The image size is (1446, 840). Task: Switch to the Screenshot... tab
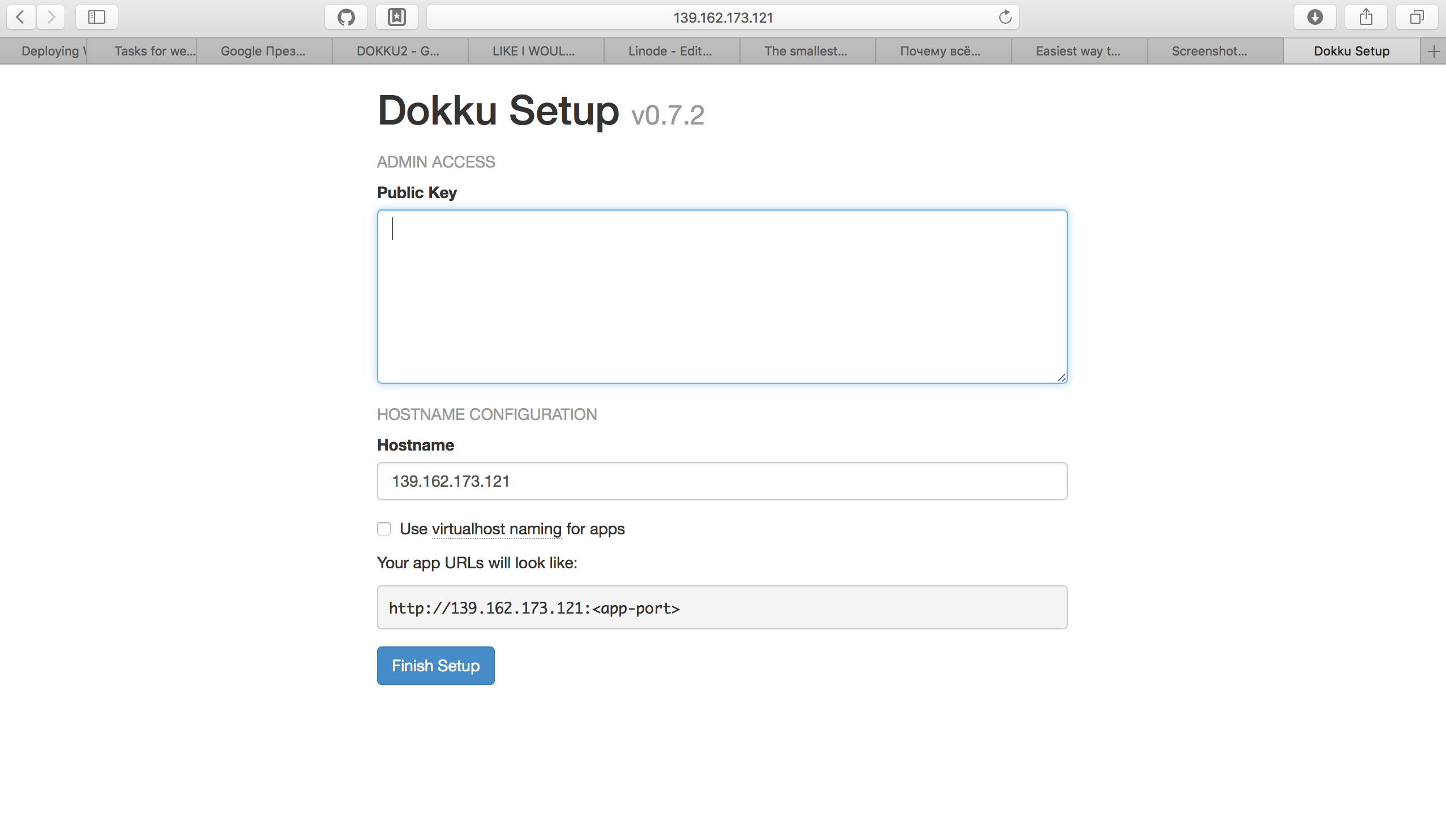pyautogui.click(x=1216, y=51)
